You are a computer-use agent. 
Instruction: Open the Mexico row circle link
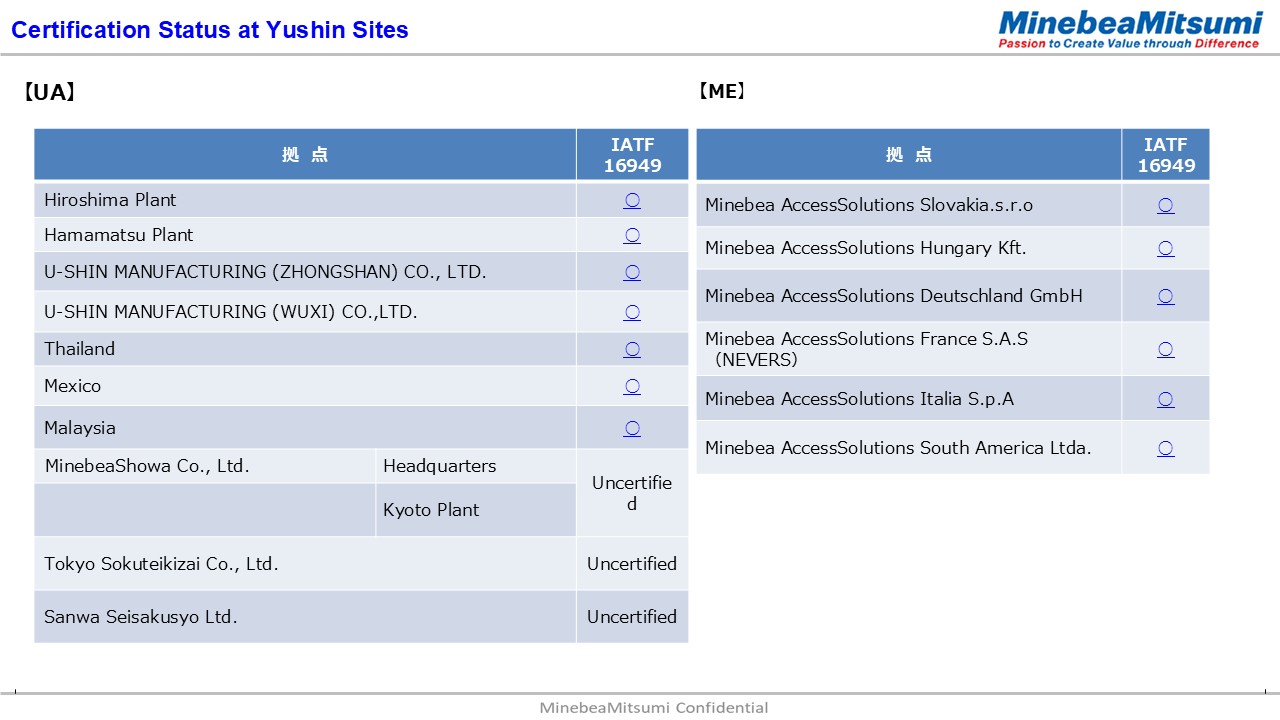click(x=632, y=386)
